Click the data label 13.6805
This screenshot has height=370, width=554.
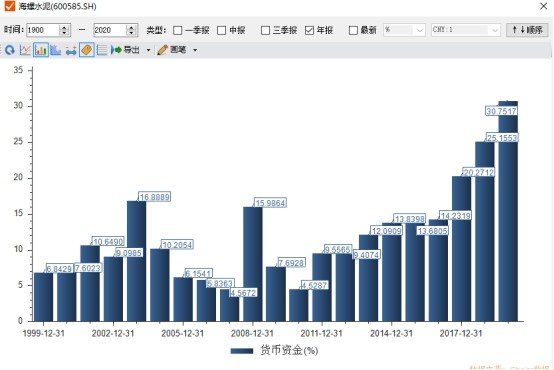click(432, 231)
